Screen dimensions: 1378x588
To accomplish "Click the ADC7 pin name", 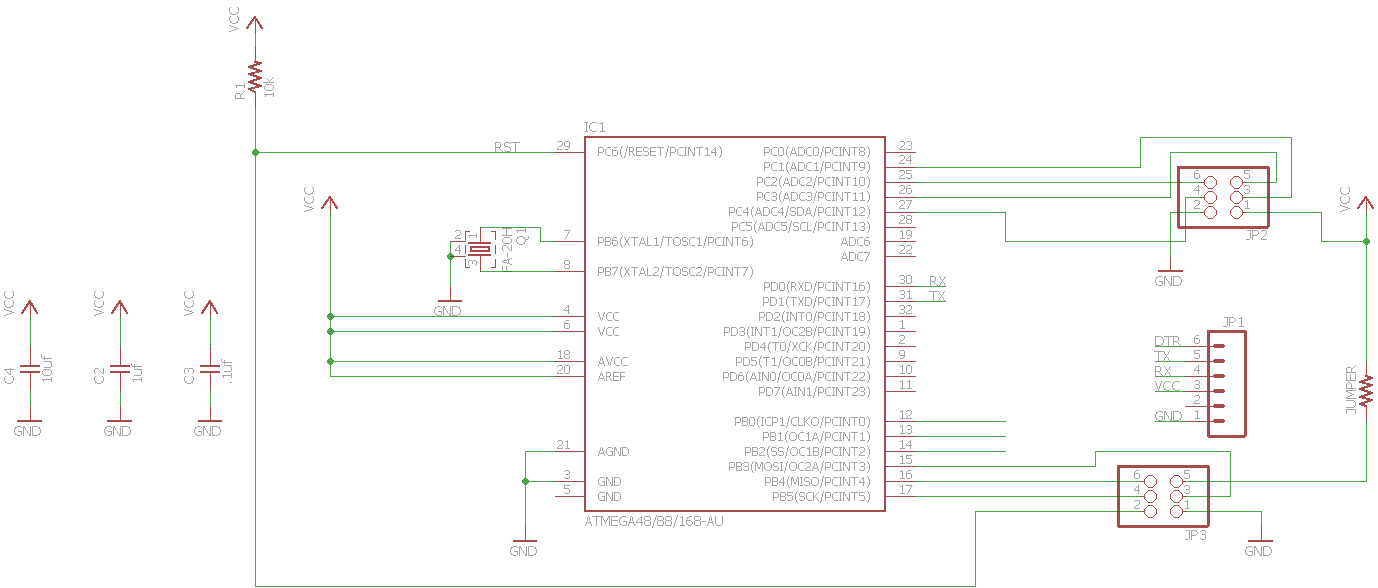I will coord(855,257).
